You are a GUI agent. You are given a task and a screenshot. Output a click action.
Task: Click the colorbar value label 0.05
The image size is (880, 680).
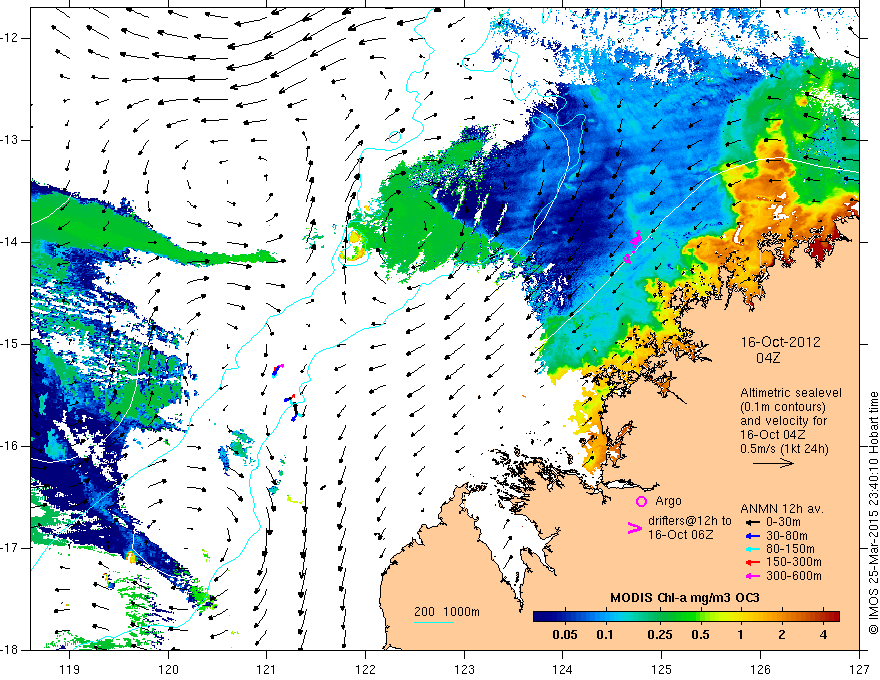(565, 635)
